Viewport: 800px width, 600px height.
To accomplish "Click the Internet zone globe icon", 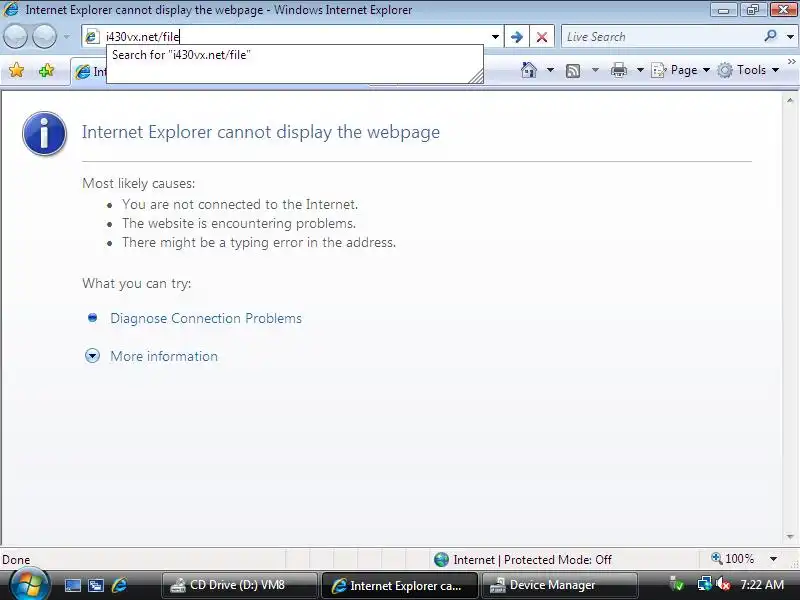I will [x=441, y=560].
